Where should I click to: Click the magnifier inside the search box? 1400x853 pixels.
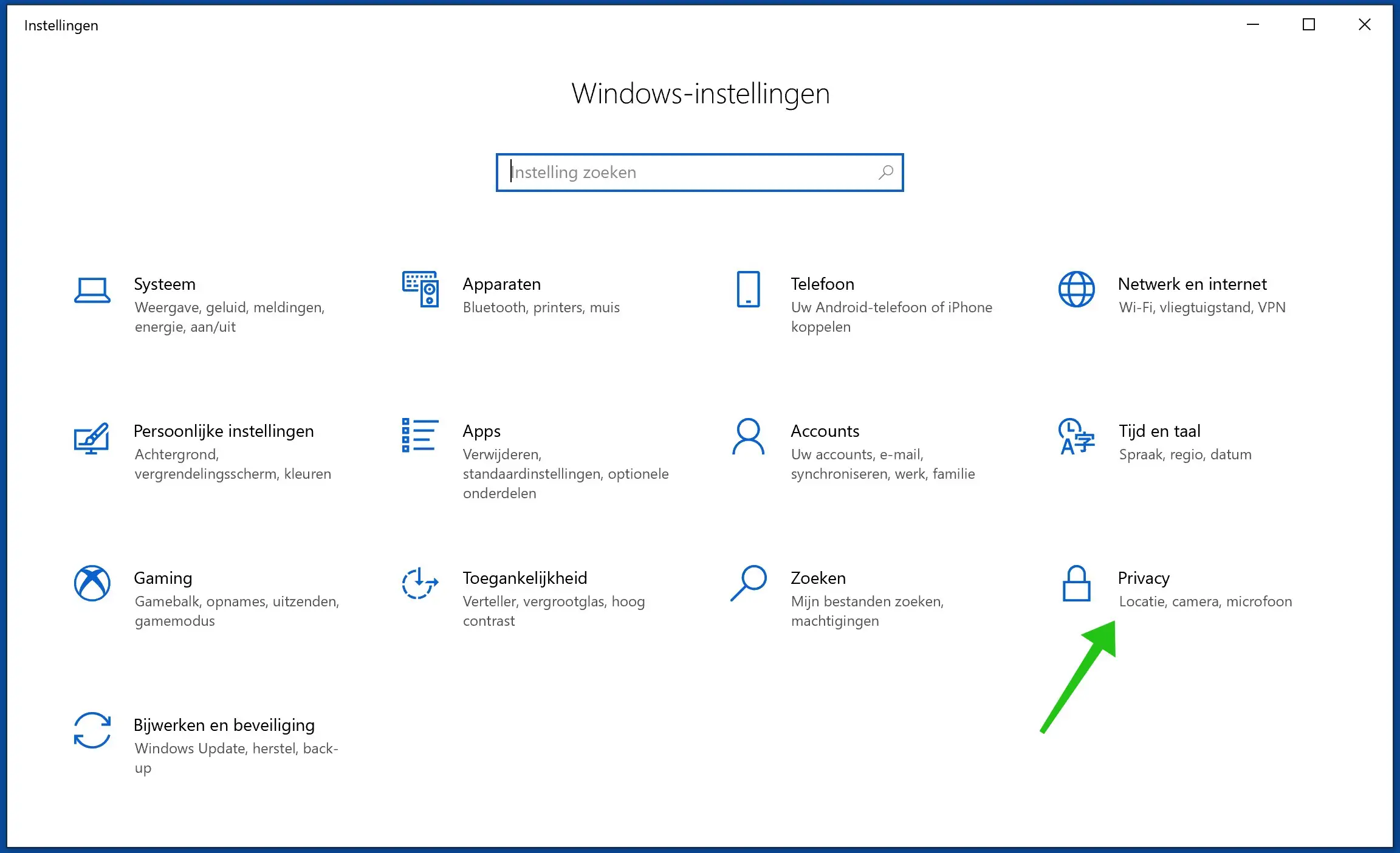click(x=886, y=173)
